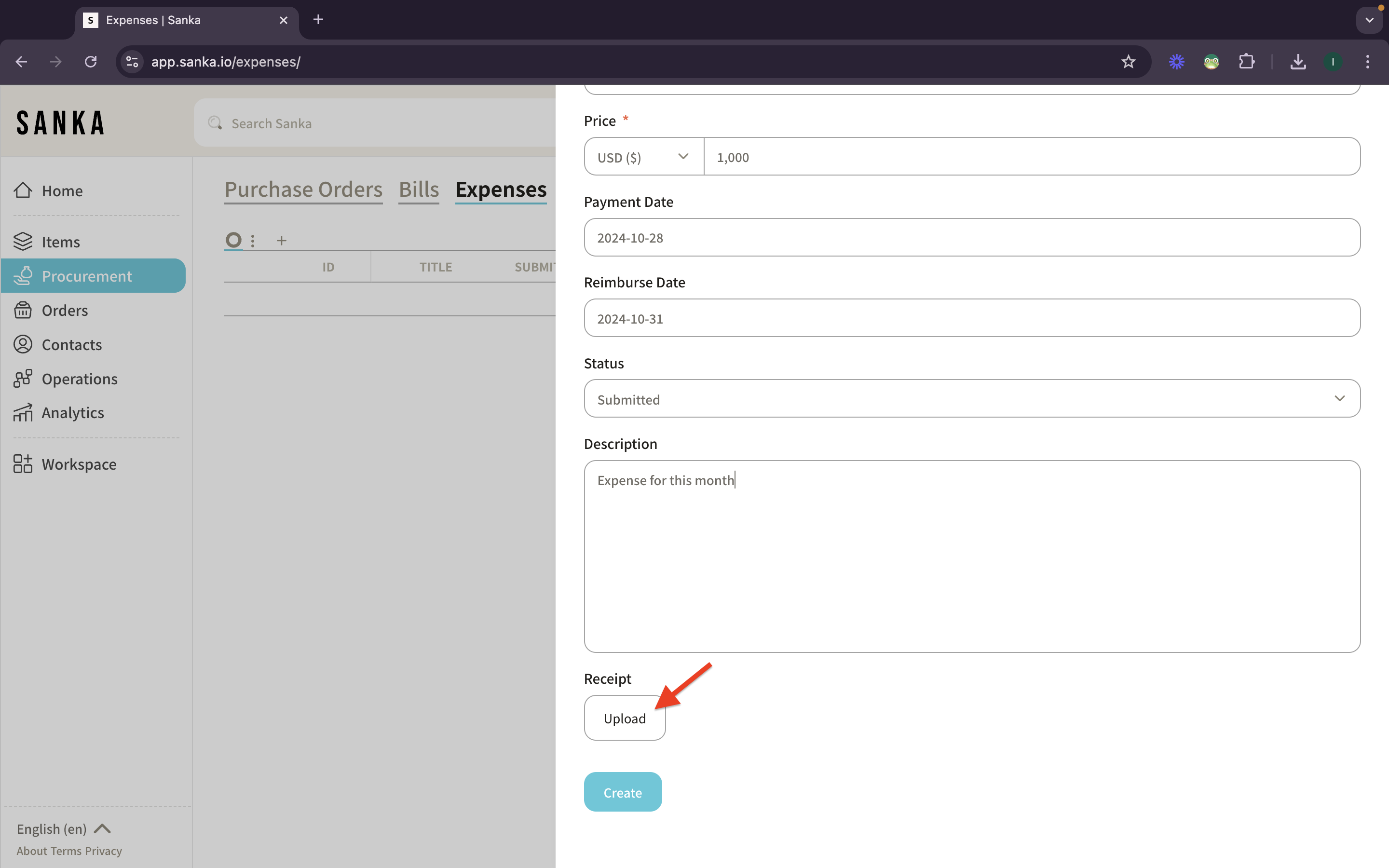Click the Create button
Image resolution: width=1389 pixels, height=868 pixels.
(x=622, y=792)
